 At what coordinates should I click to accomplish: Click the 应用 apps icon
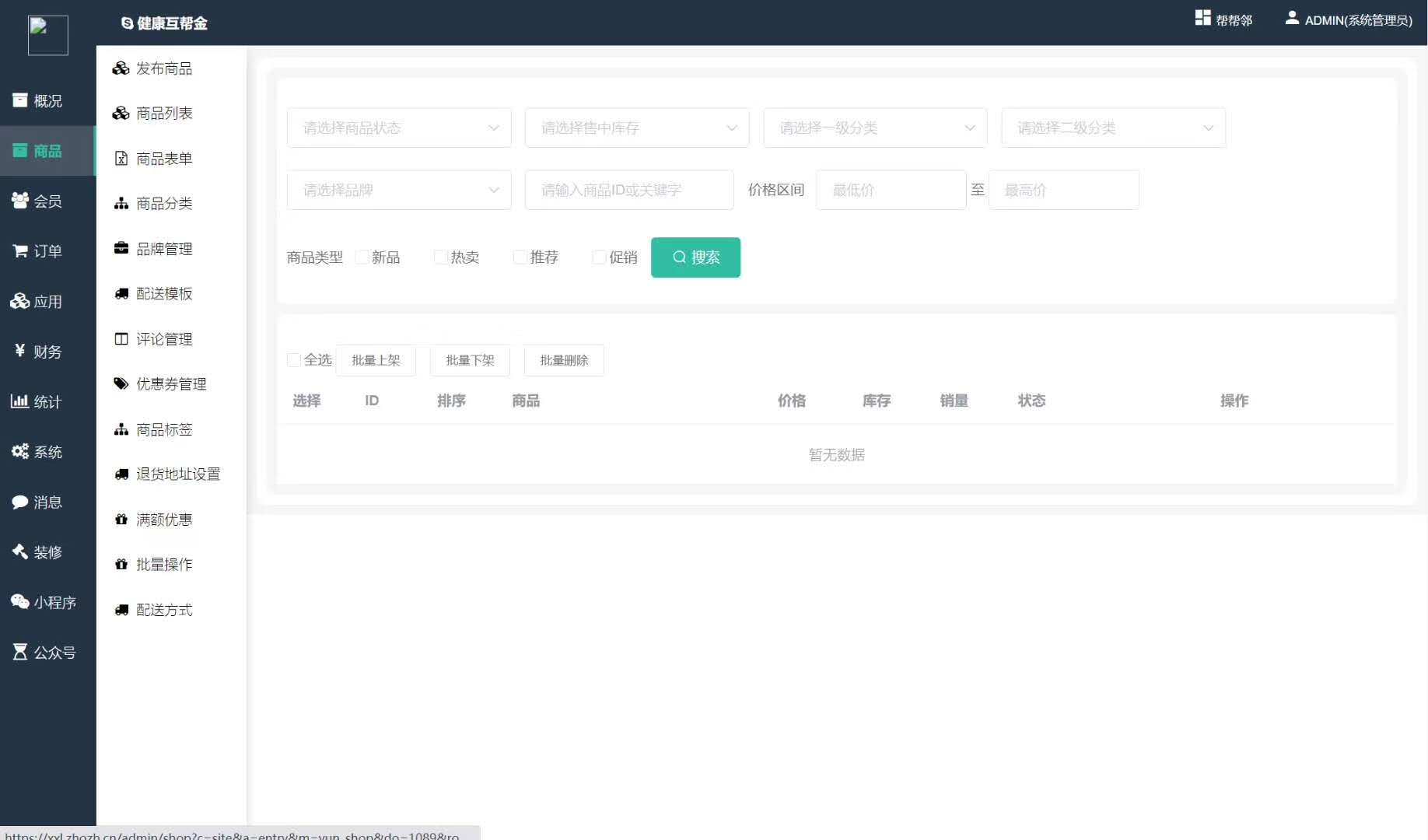tap(20, 301)
